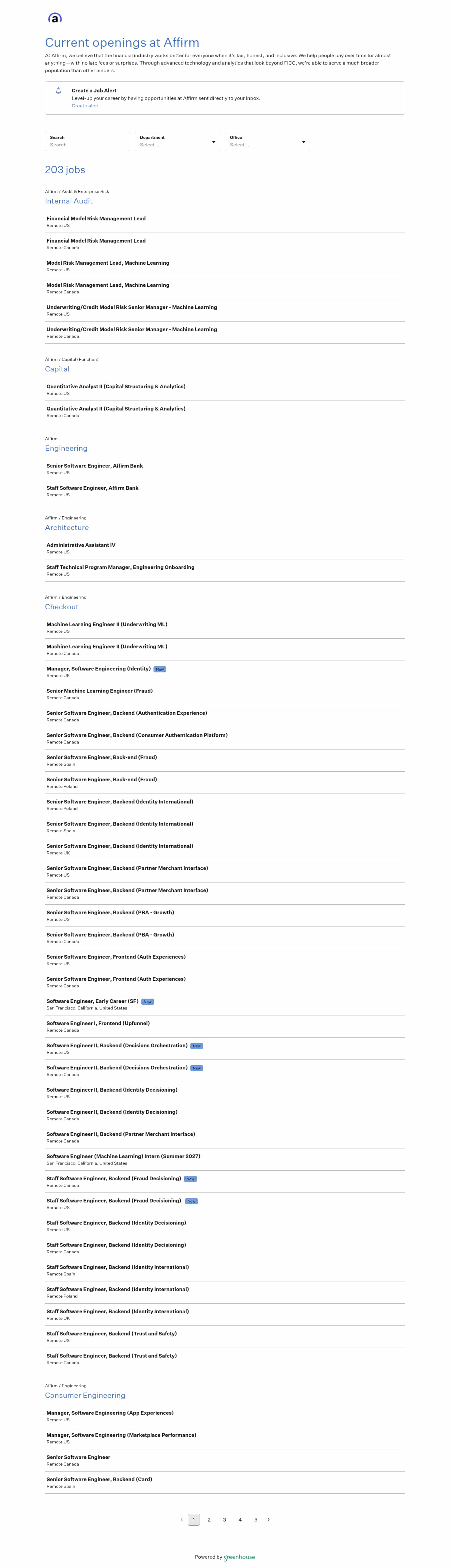Focus the Search input field
Viewport: 450px width, 1568px height.
(87, 141)
